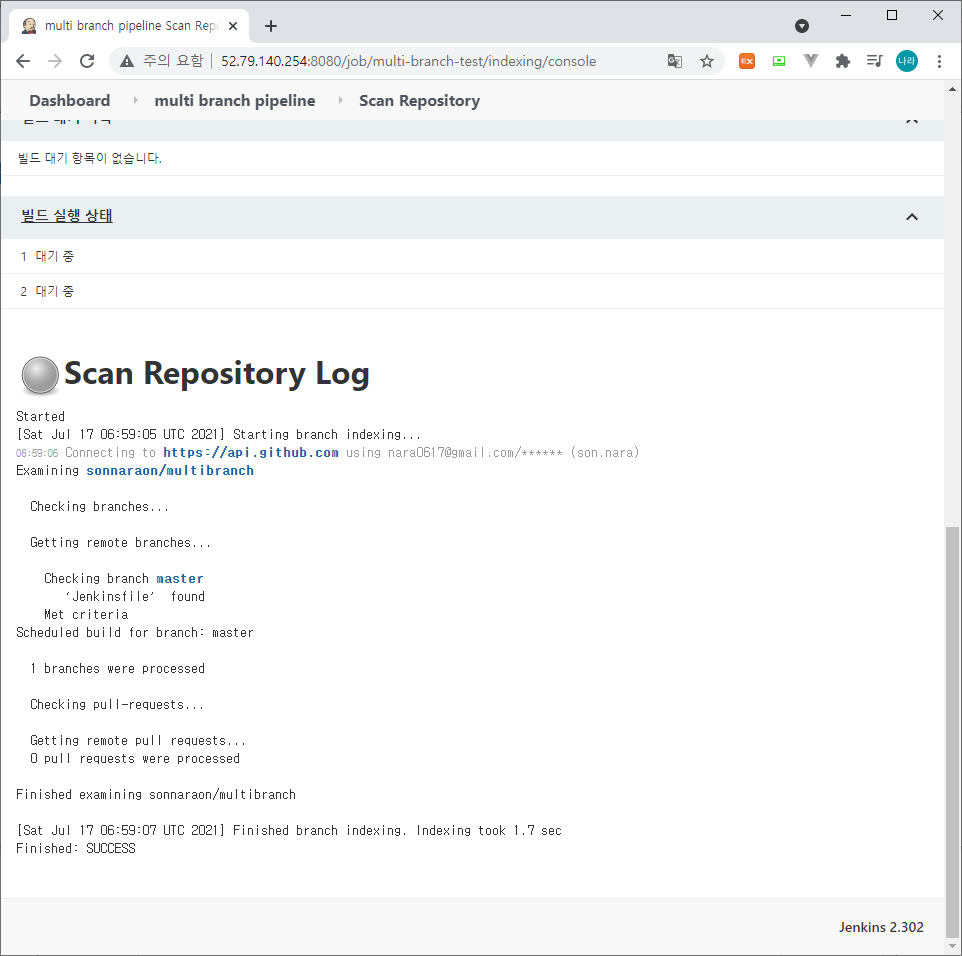Image resolution: width=962 pixels, height=956 pixels.
Task: Select executor row '2 대기 중'
Action: click(472, 291)
